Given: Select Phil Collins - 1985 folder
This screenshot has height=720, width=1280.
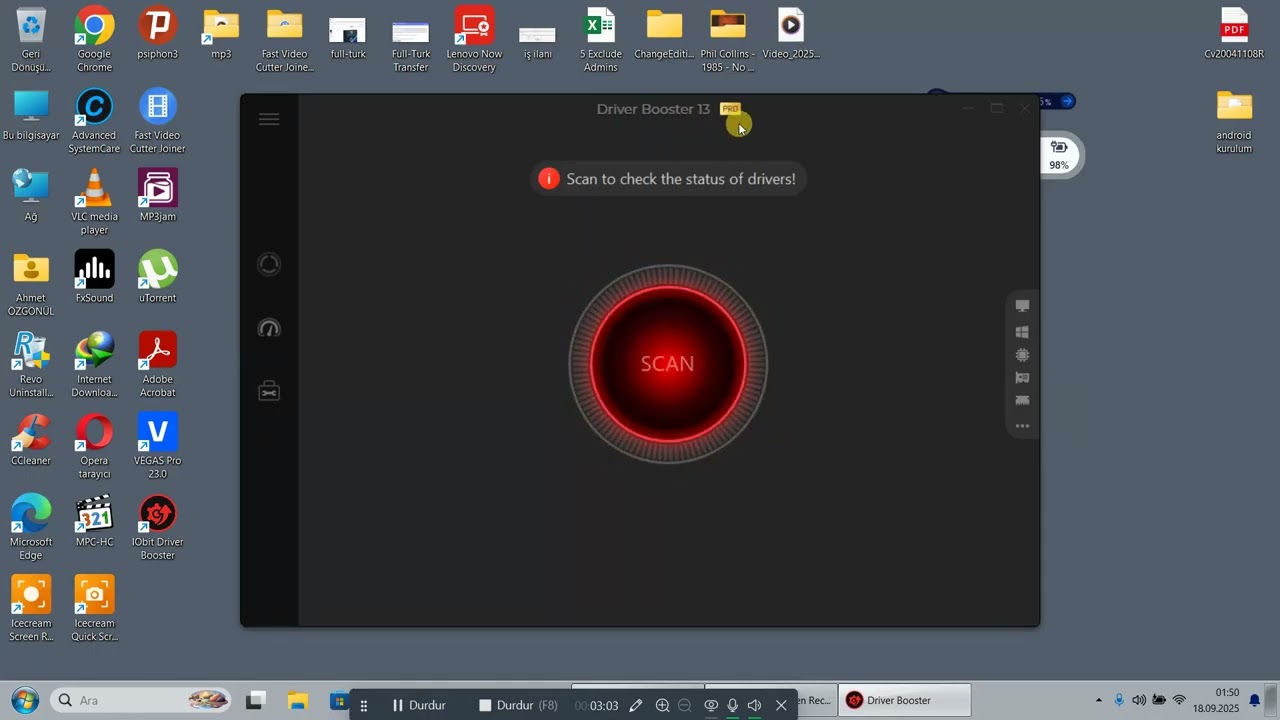Looking at the screenshot, I should click(x=728, y=40).
